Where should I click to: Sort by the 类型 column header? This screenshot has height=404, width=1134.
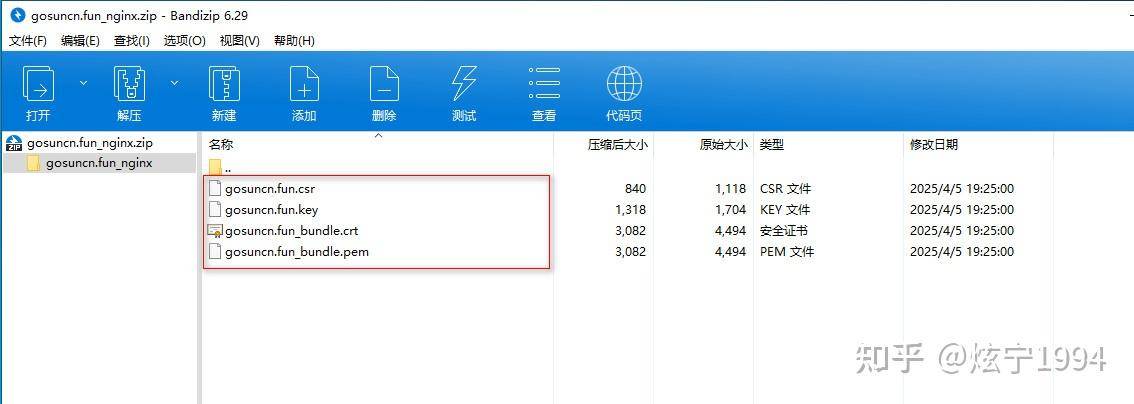pos(772,145)
